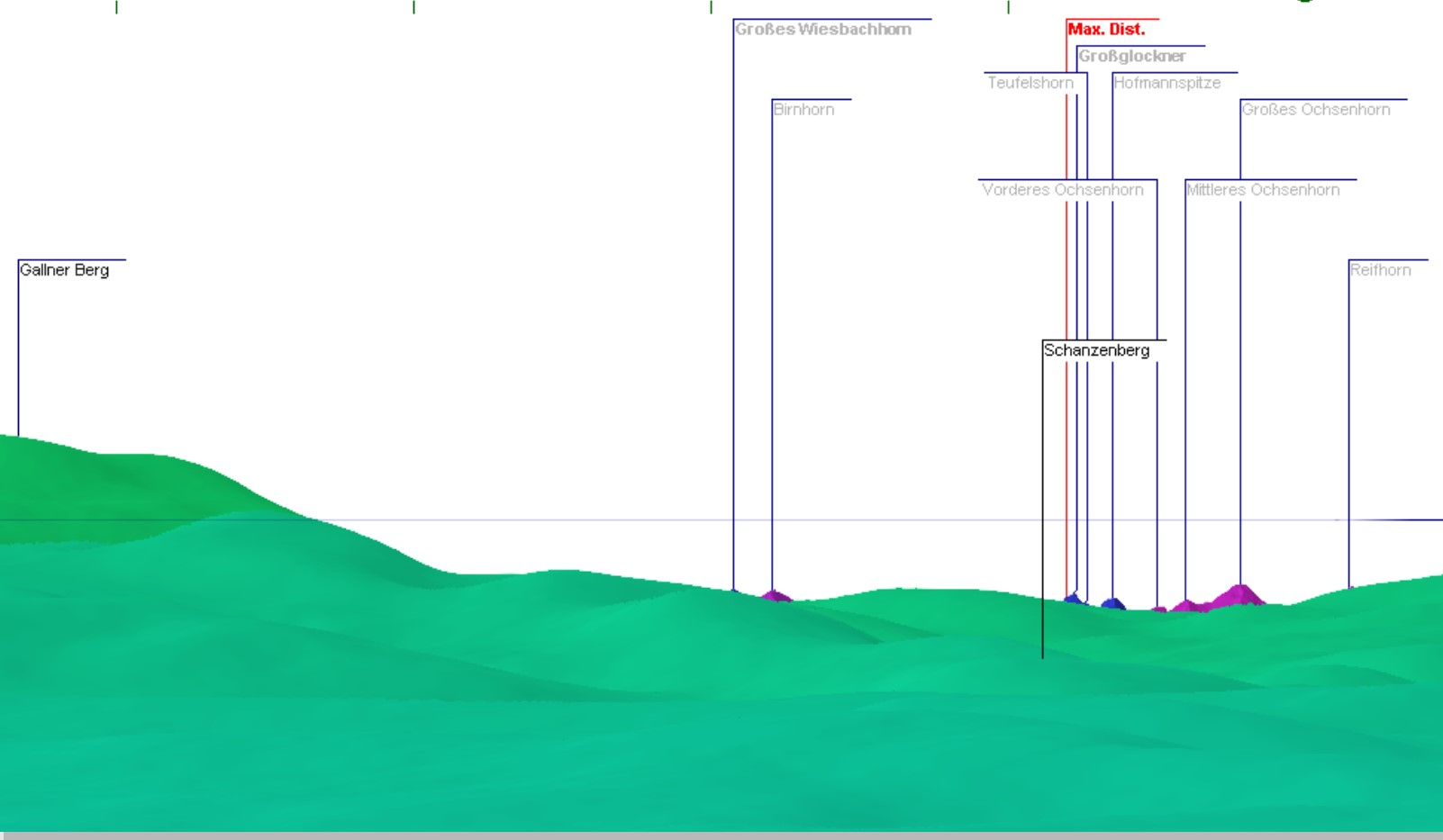Select the Teufelshorn peak label
Viewport: 1443px width, 840px height.
pyautogui.click(x=1030, y=83)
